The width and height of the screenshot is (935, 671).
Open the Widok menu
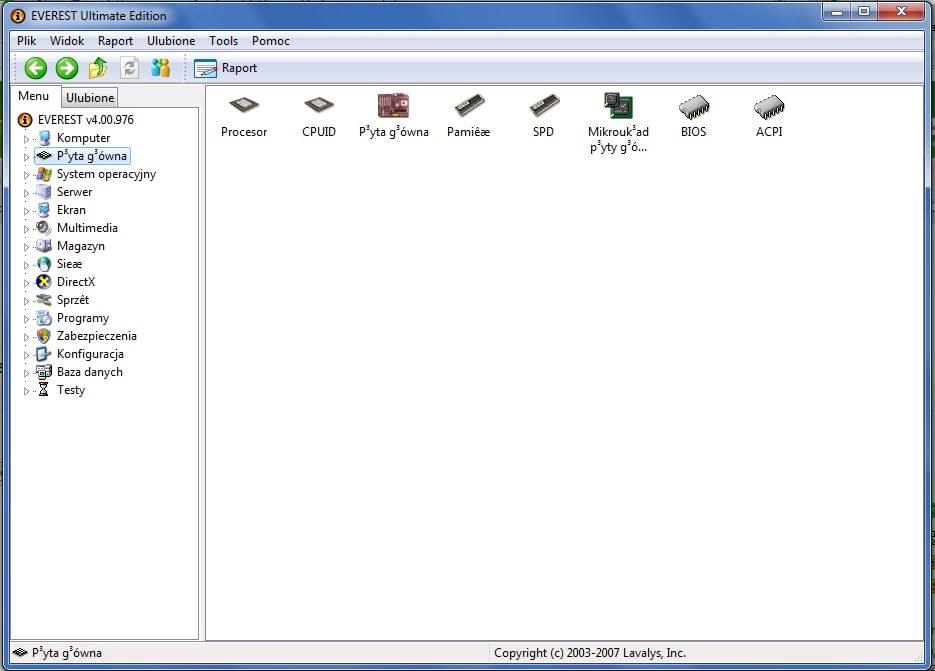(67, 41)
